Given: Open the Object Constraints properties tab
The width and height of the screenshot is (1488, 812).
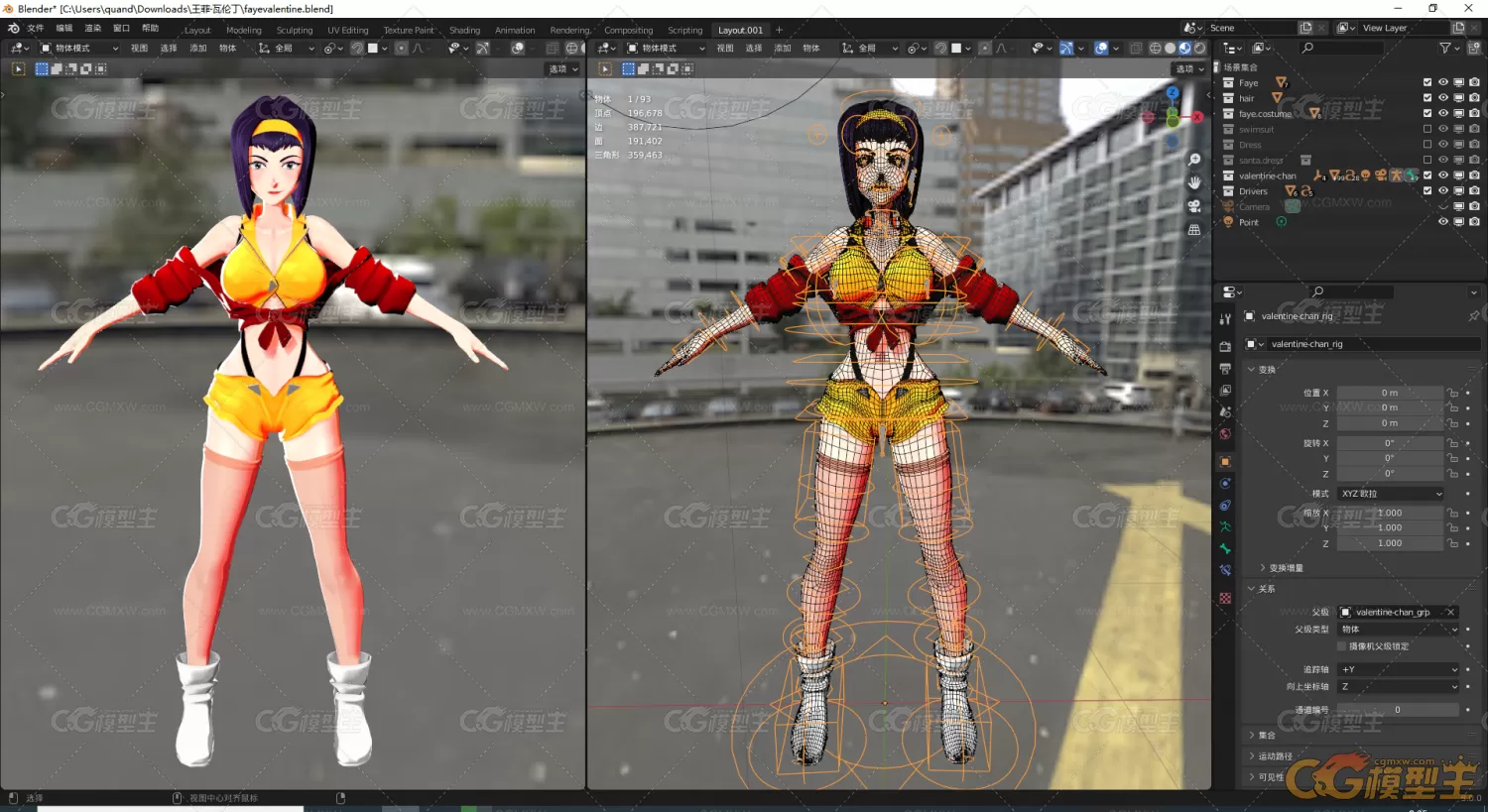Looking at the screenshot, I should point(1225,505).
